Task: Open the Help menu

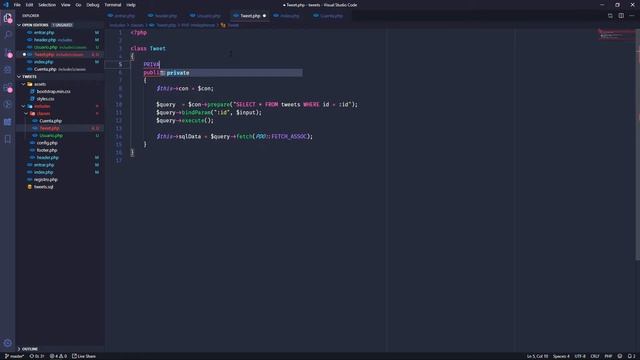Action: (131, 5)
